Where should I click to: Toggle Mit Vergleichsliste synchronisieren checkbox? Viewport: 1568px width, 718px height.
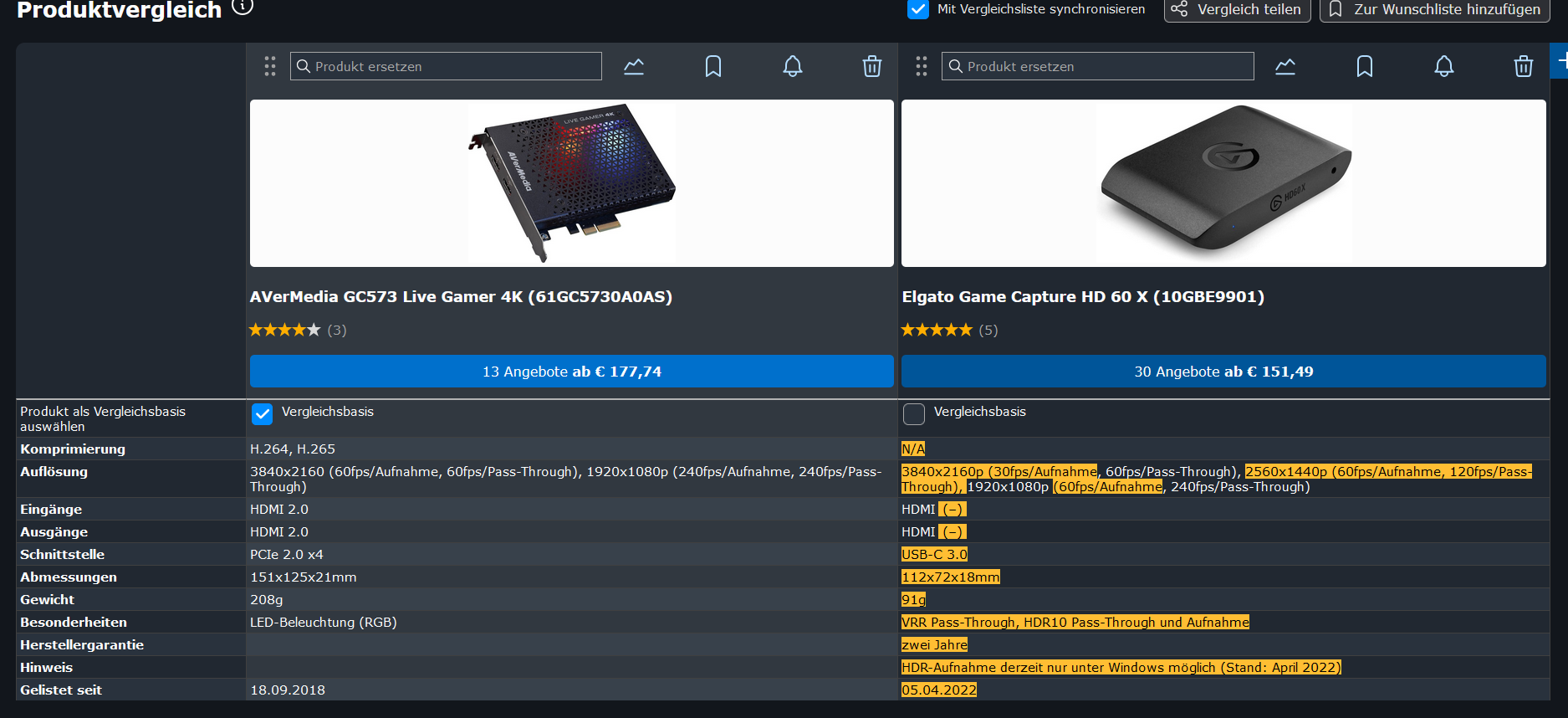click(x=918, y=9)
